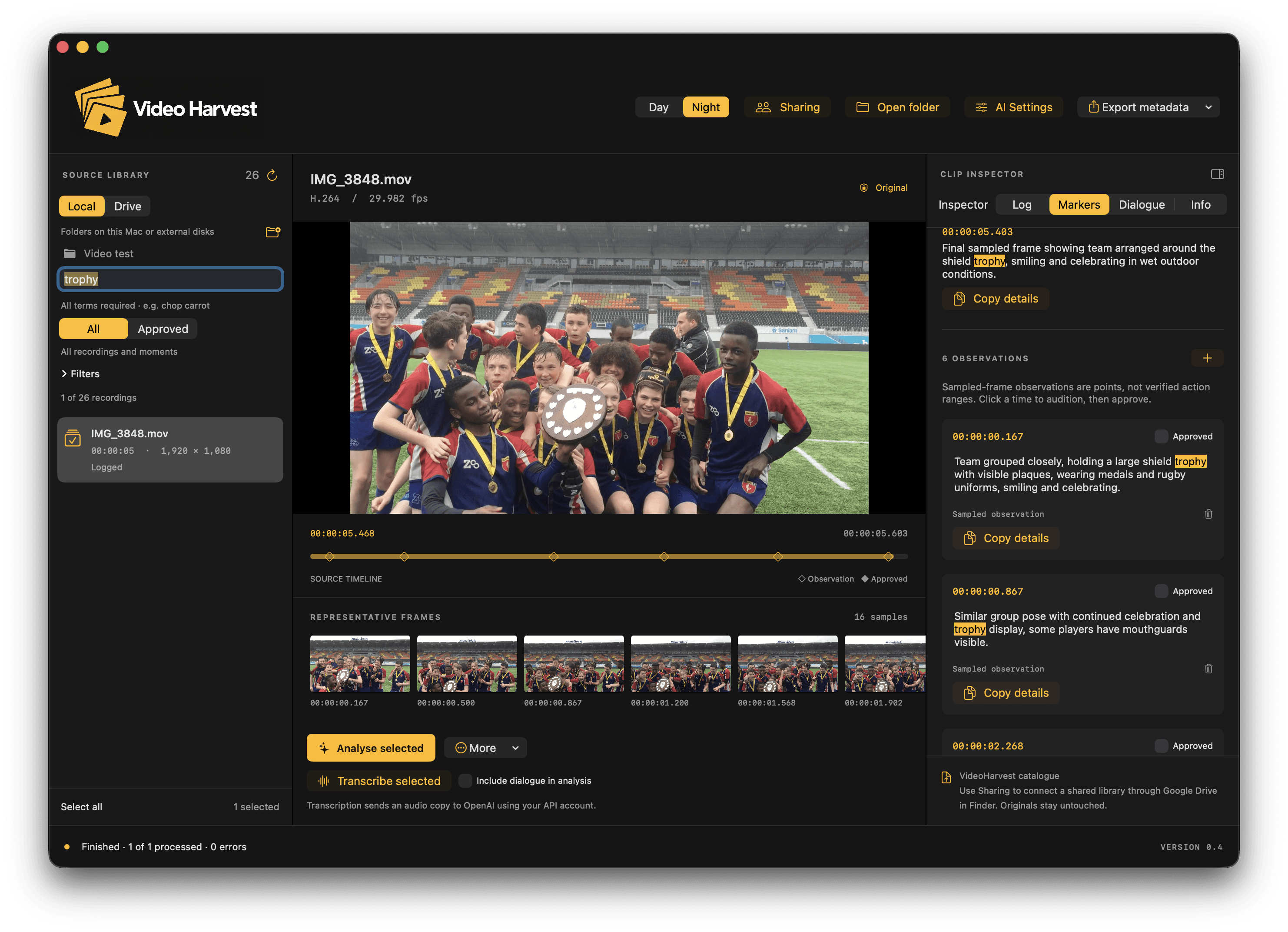Screen dimensions: 1288x932
Task: Switch to the Log tab
Action: [x=1021, y=204]
